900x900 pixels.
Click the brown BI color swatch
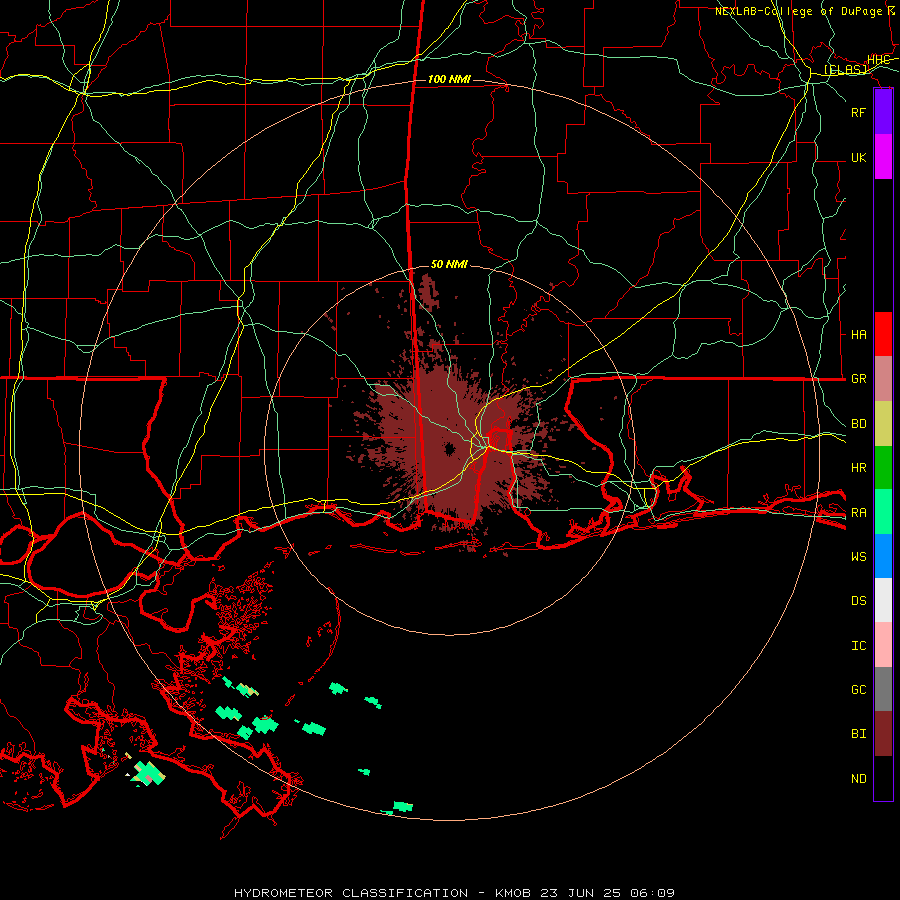883,734
